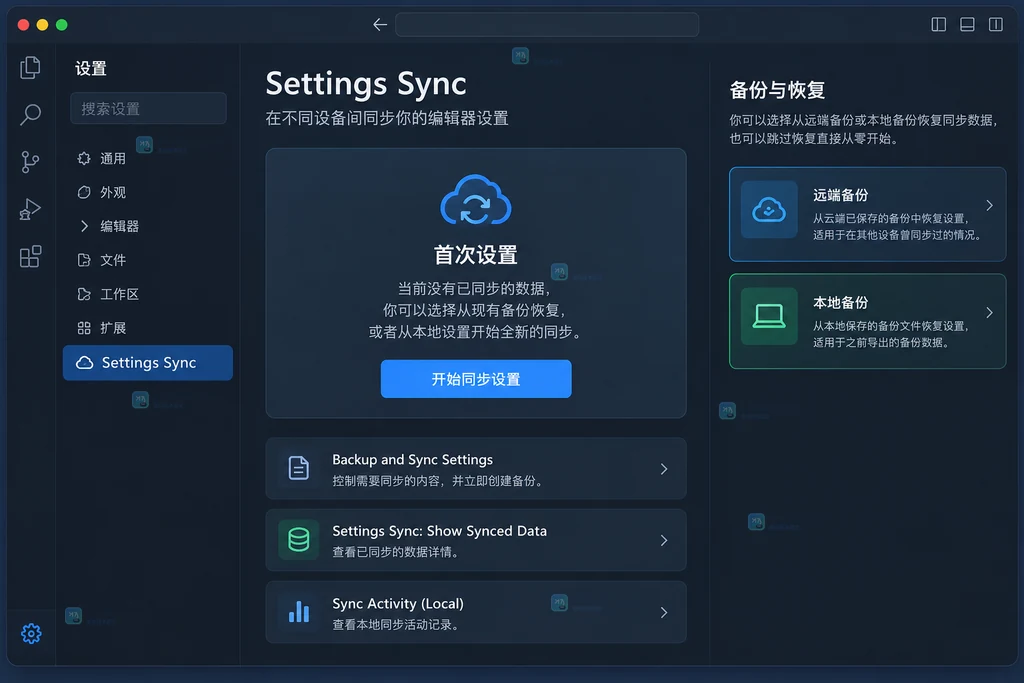Open the Search magnifier in activity bar
Viewport: 1024px width, 683px height.
point(30,115)
